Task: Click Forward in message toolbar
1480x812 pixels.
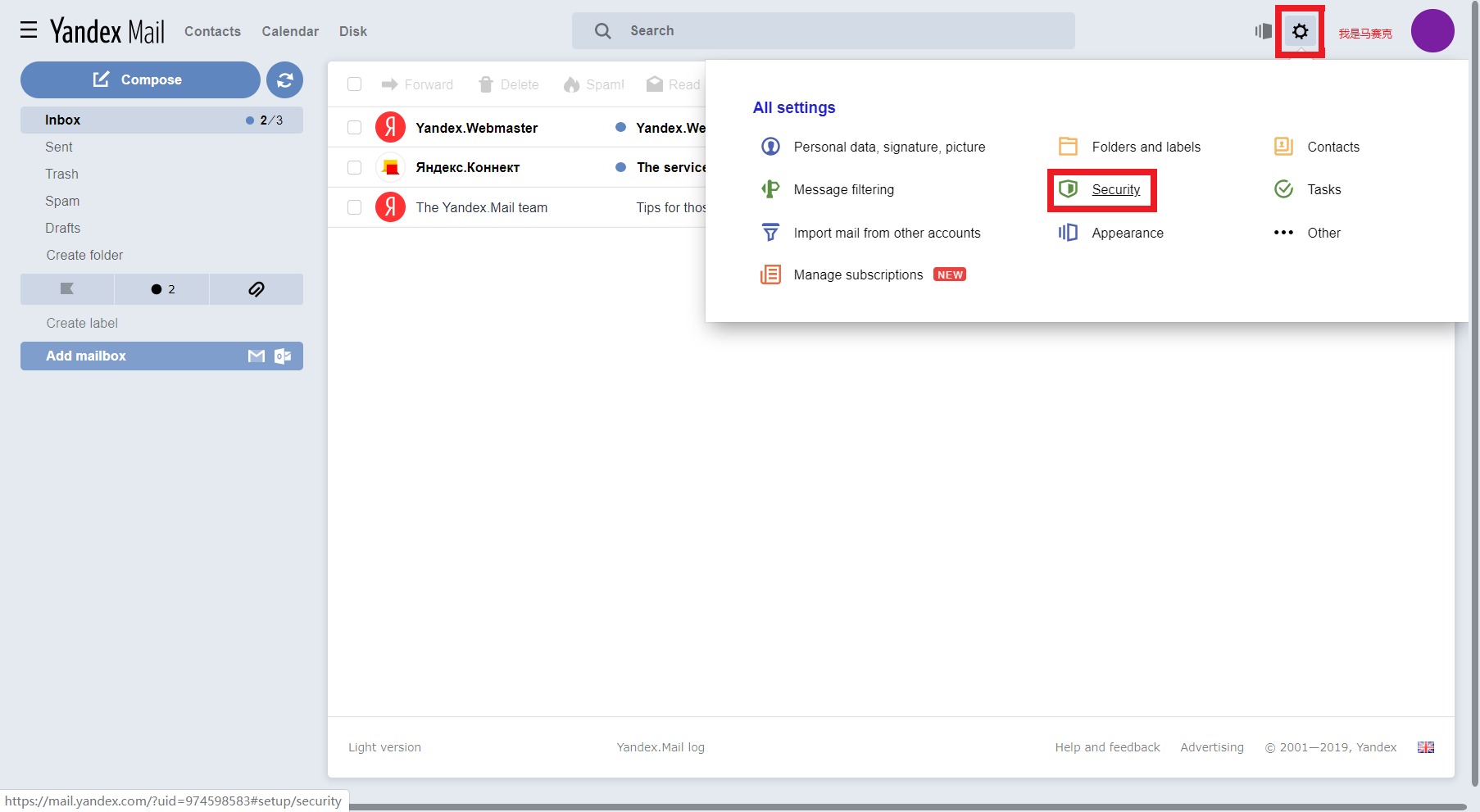Action: point(417,84)
